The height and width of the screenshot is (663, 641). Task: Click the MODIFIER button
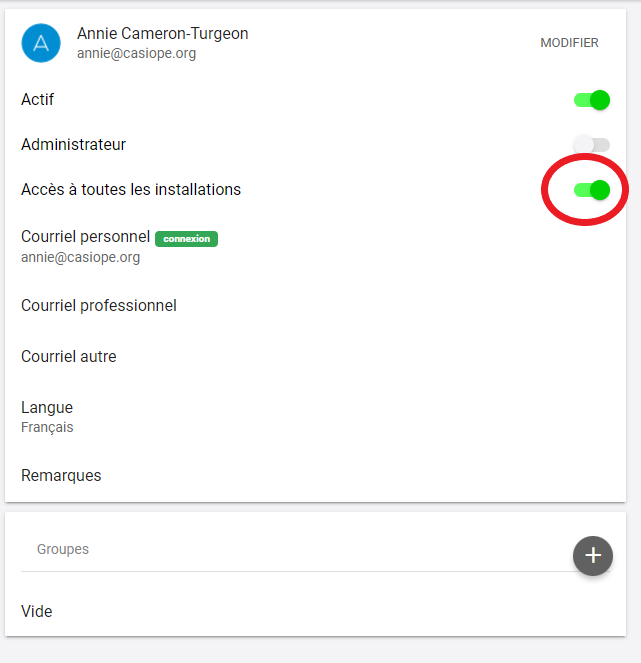[x=569, y=43]
